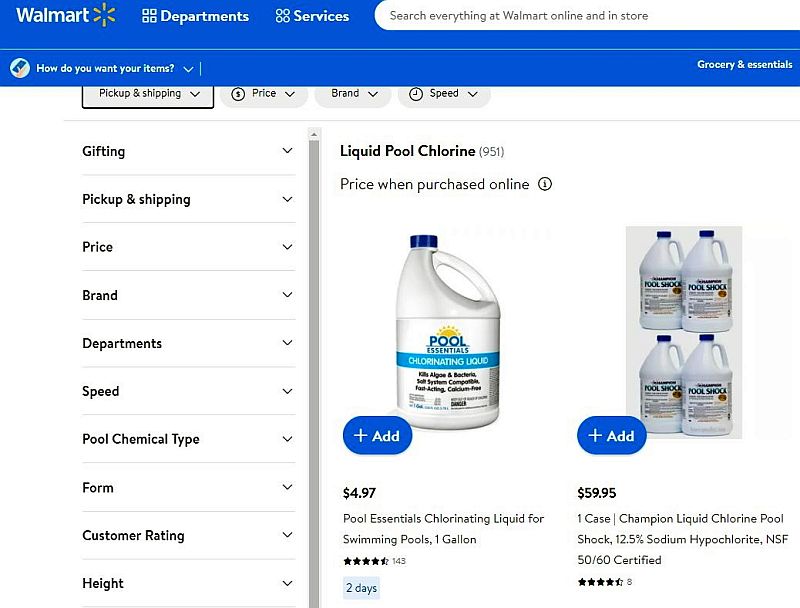The height and width of the screenshot is (608, 800).
Task: Click info icon beside 'Price when purchased online'
Action: 545,184
